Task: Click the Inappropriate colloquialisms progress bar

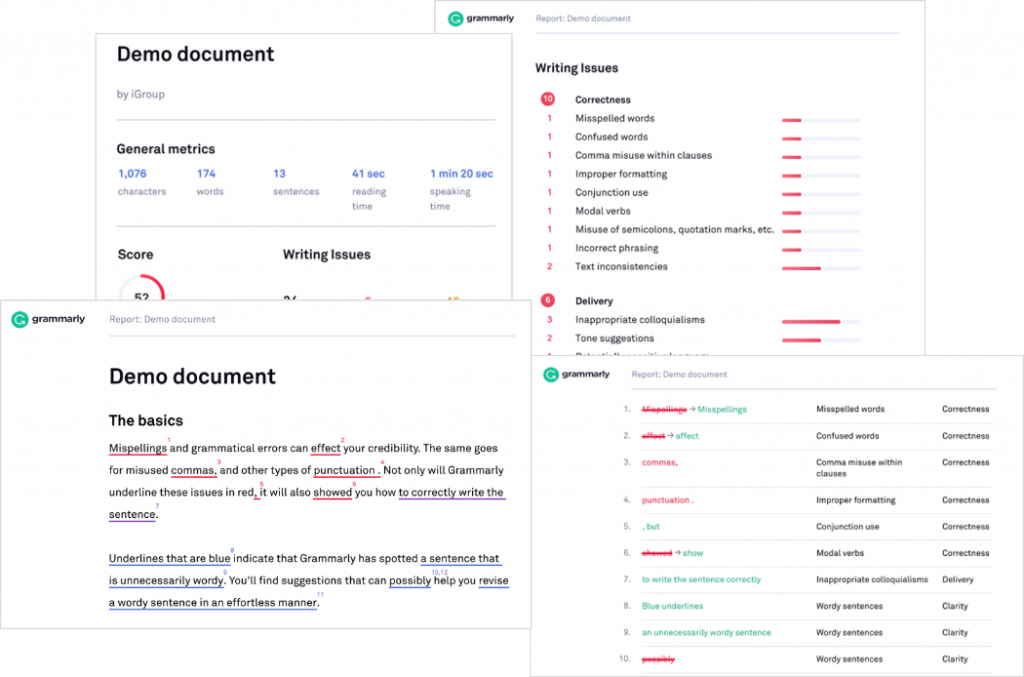Action: (820, 321)
